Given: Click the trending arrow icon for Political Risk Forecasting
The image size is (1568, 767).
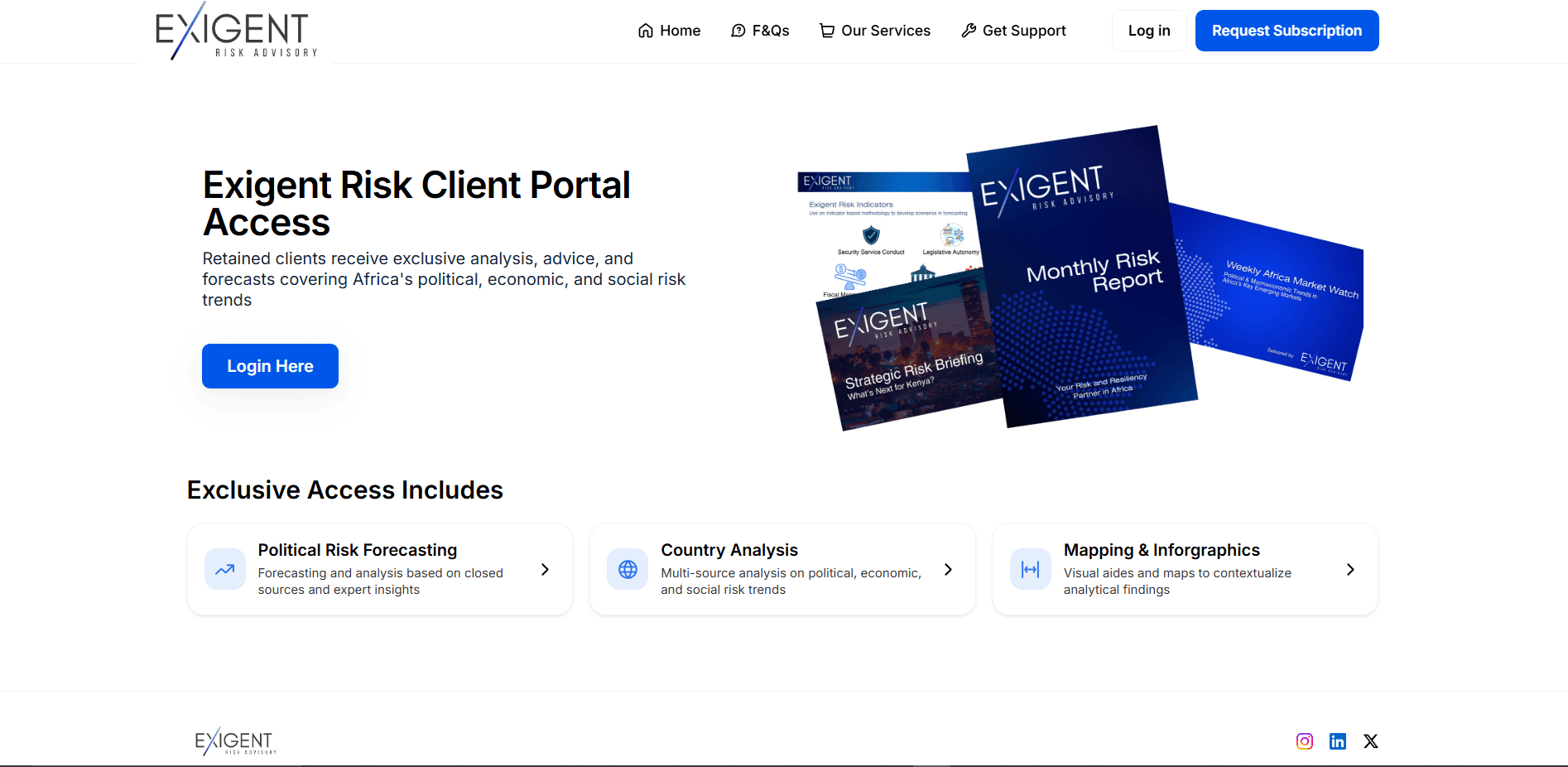Looking at the screenshot, I should pyautogui.click(x=225, y=569).
